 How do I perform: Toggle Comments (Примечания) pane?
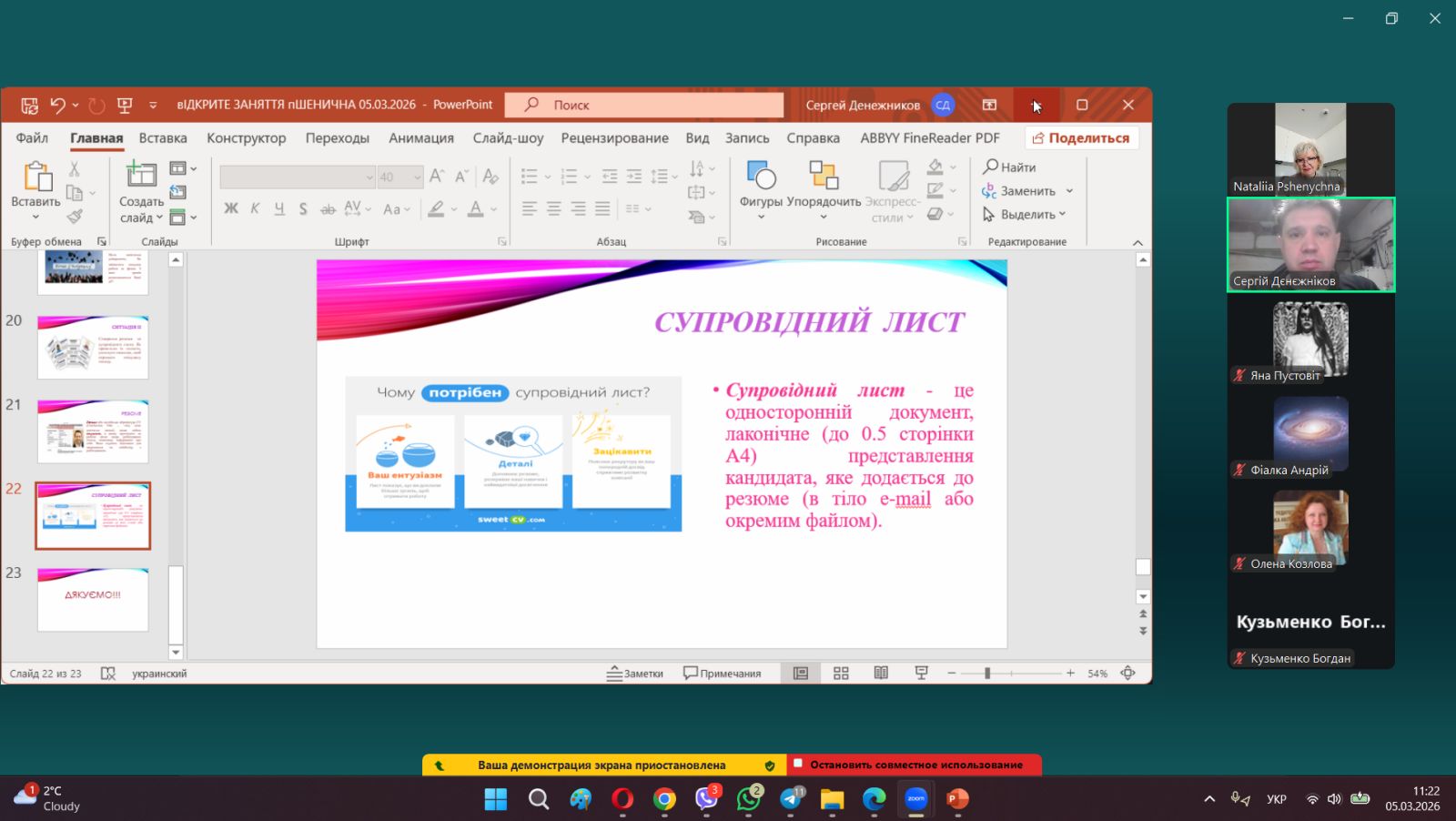[x=723, y=674]
